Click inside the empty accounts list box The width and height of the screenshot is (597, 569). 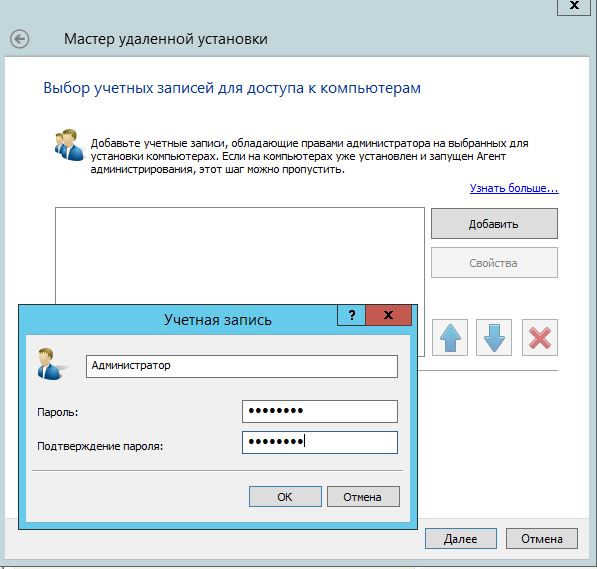240,255
